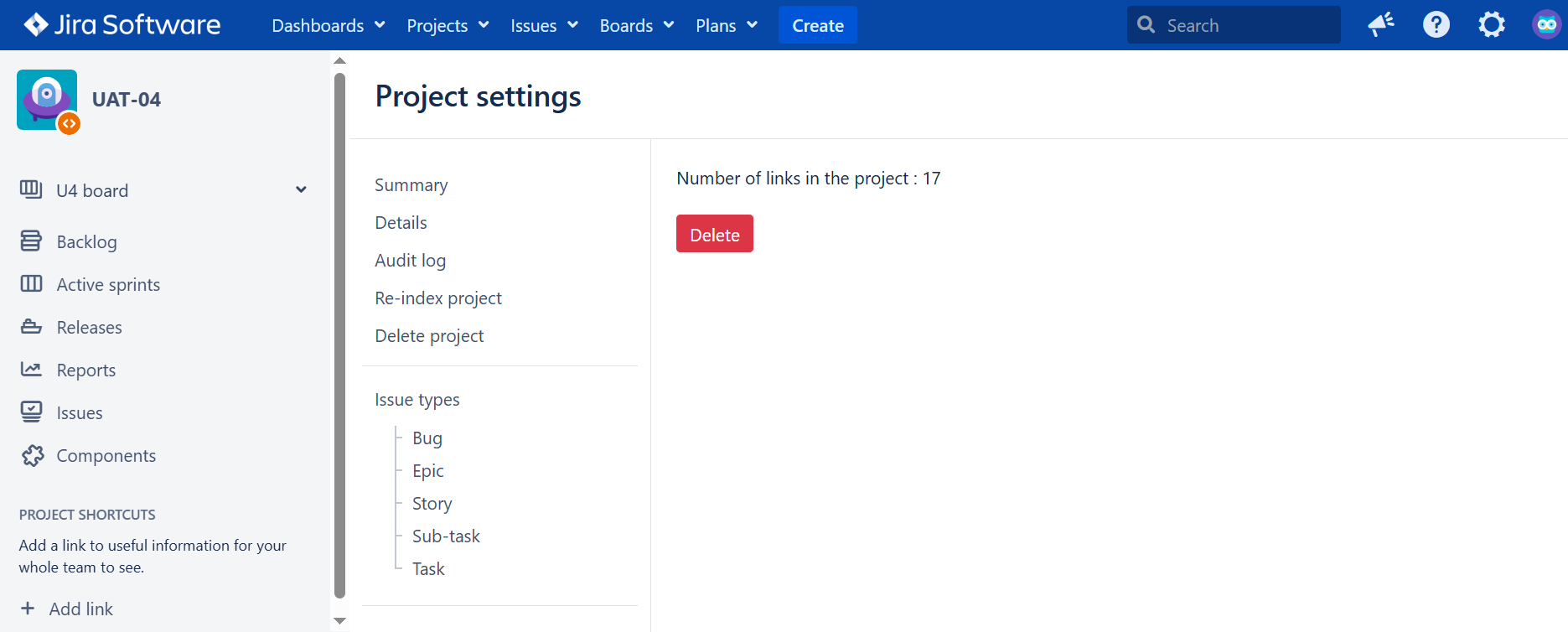Open the Boards menu

pos(636,25)
